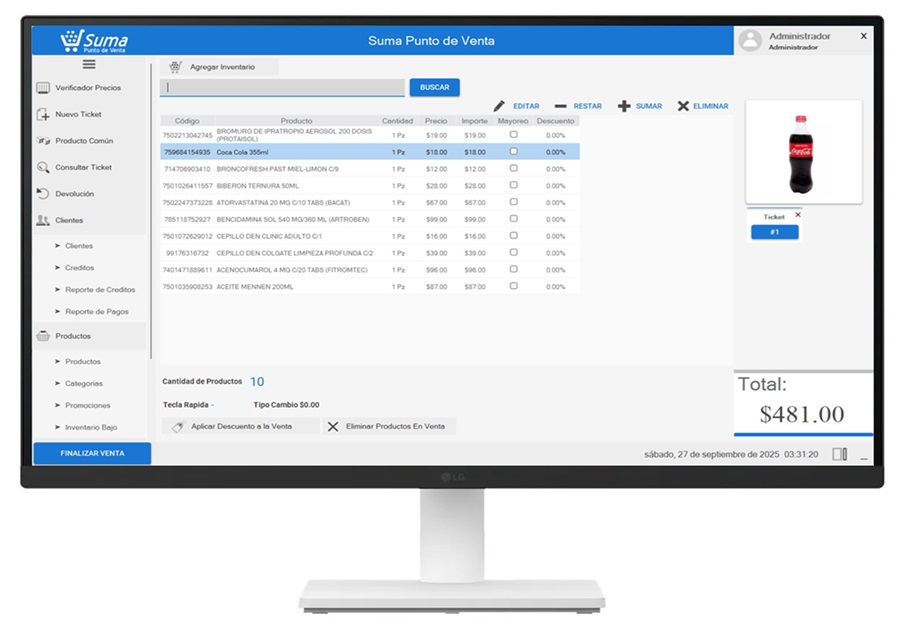
Task: Collapse the Productos sidebar section
Action: 72,337
